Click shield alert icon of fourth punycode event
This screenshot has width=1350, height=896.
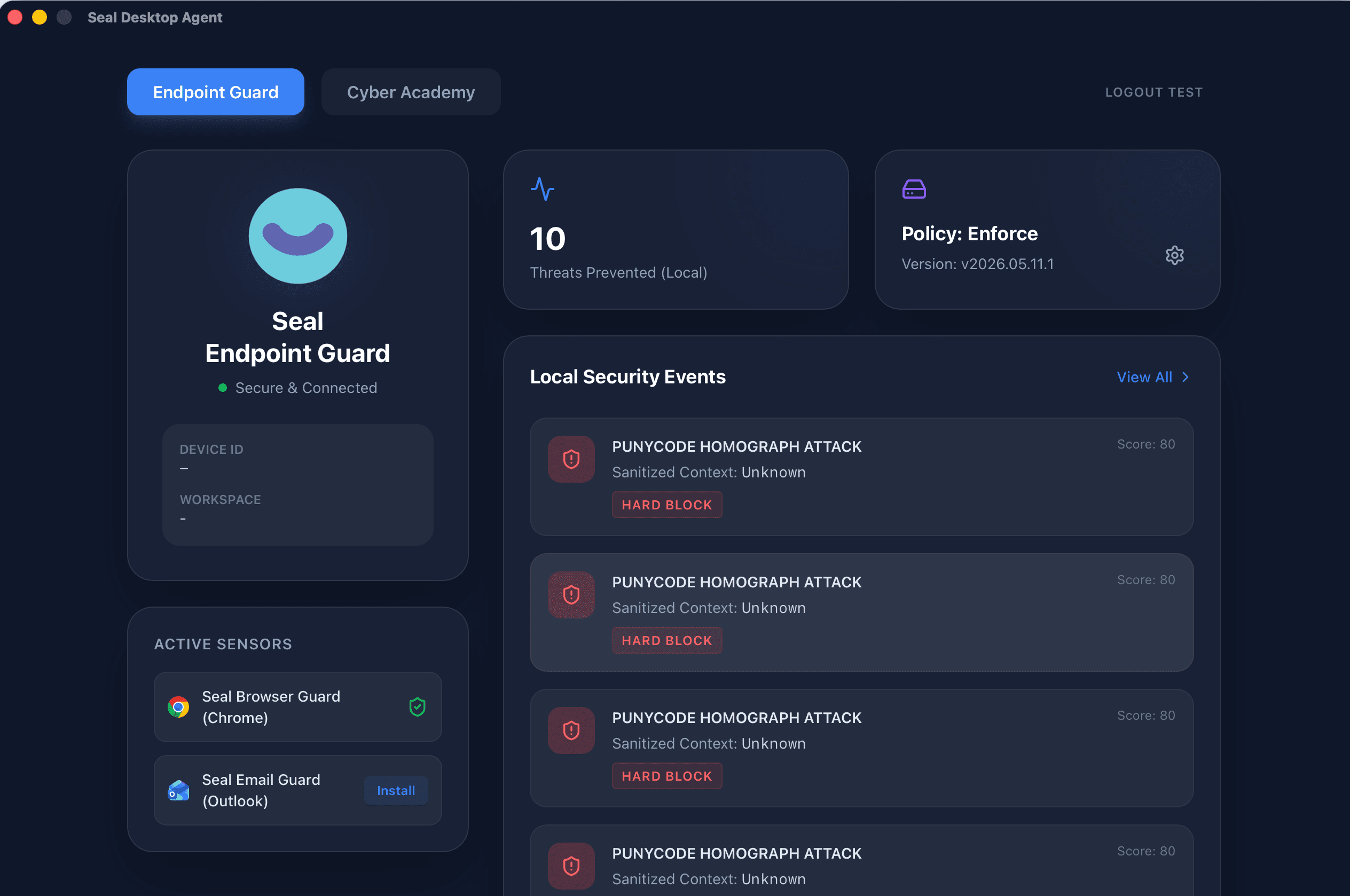[x=571, y=865]
